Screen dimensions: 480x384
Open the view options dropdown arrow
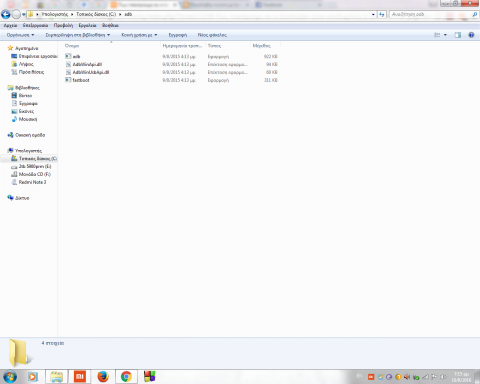[445, 35]
